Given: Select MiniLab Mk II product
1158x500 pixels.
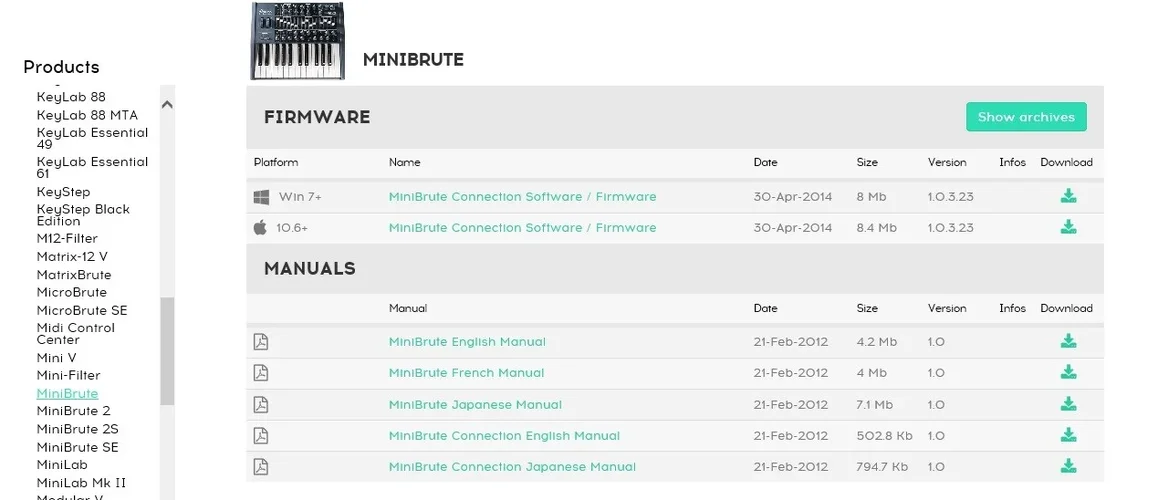Looking at the screenshot, I should point(81,483).
